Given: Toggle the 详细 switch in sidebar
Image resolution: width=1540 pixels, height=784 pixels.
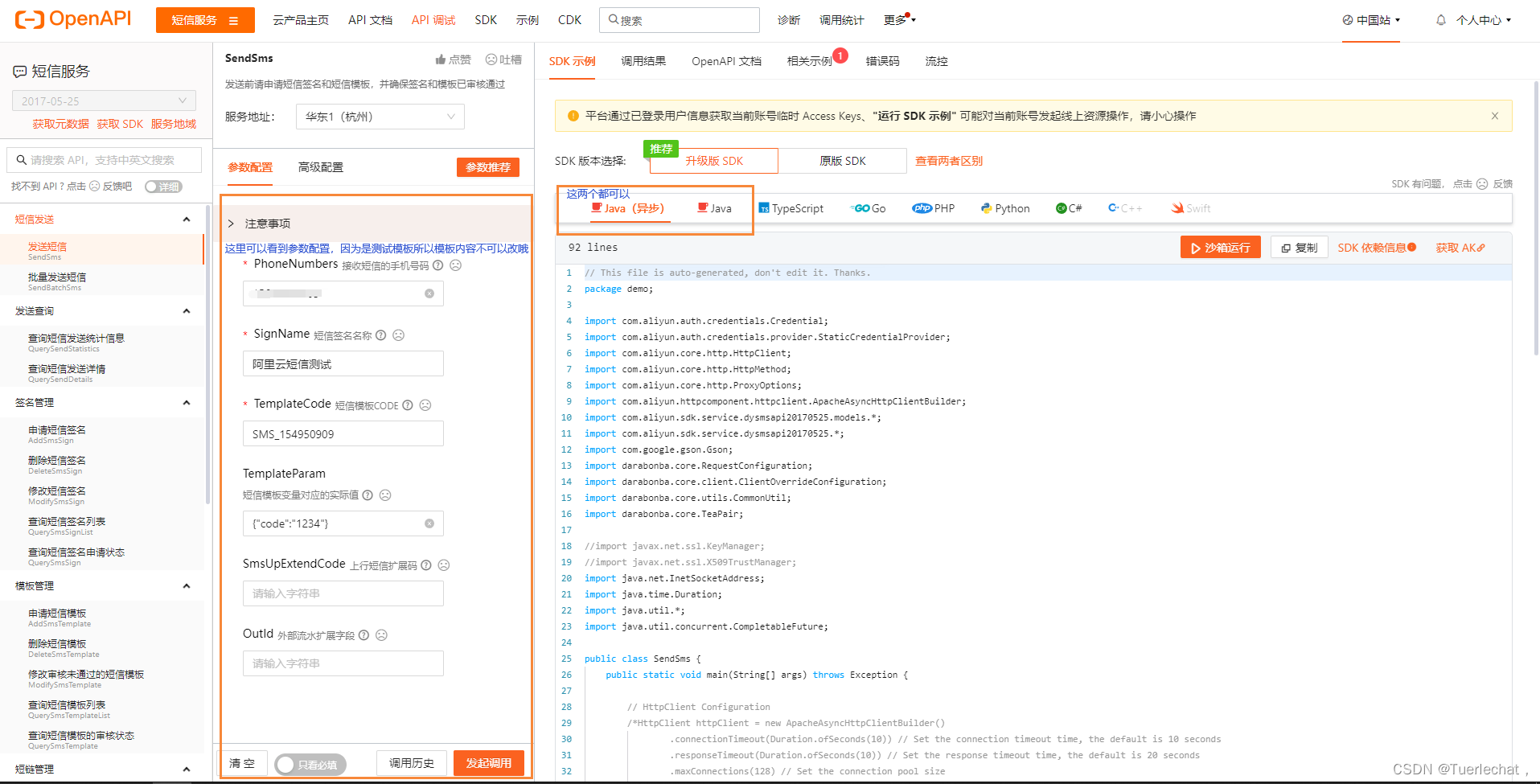Looking at the screenshot, I should tap(163, 187).
